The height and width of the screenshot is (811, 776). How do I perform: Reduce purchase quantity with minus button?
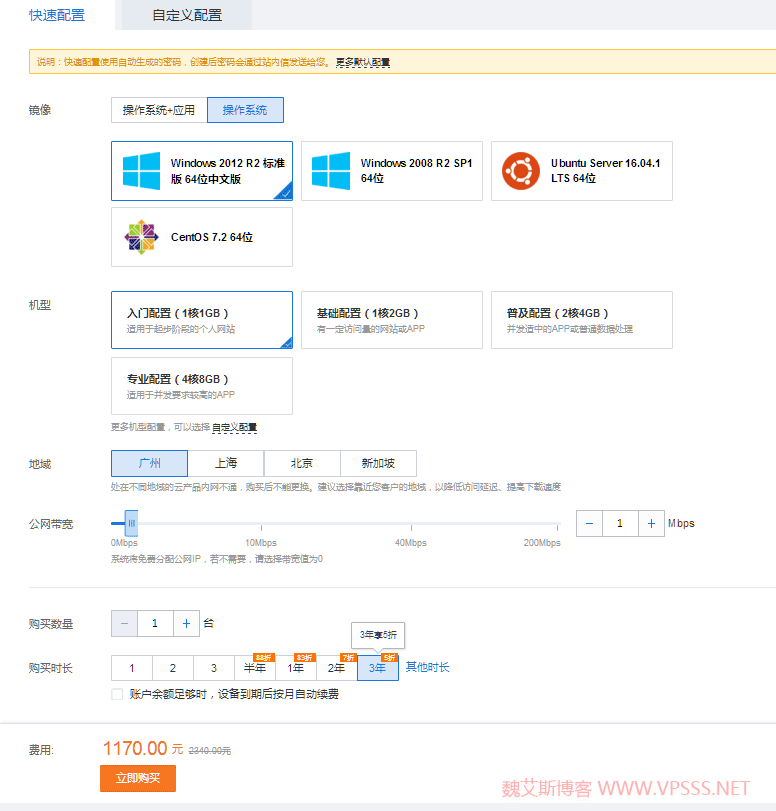tap(124, 623)
